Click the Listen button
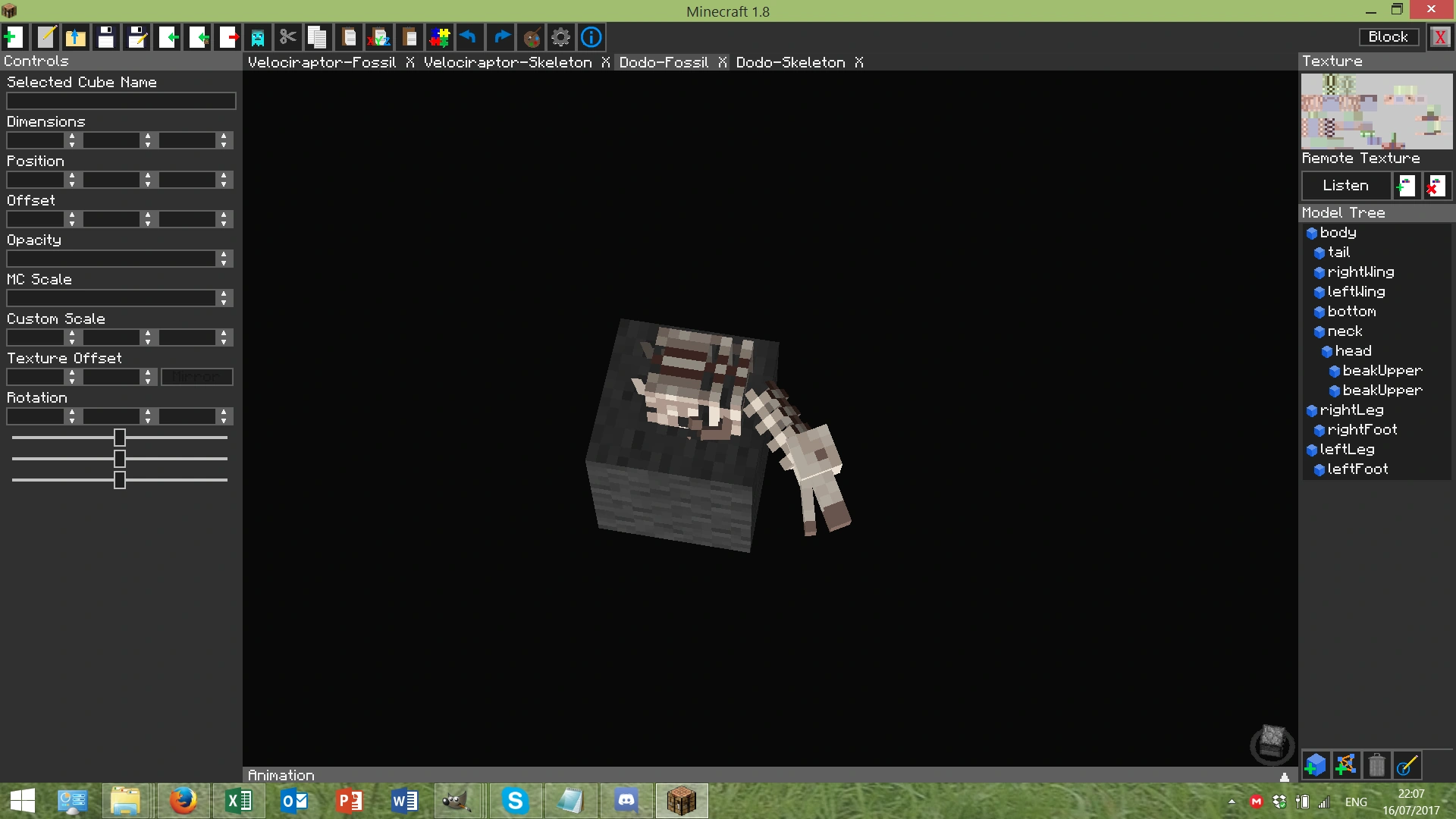Screen dimensions: 1456x819 point(1345,186)
